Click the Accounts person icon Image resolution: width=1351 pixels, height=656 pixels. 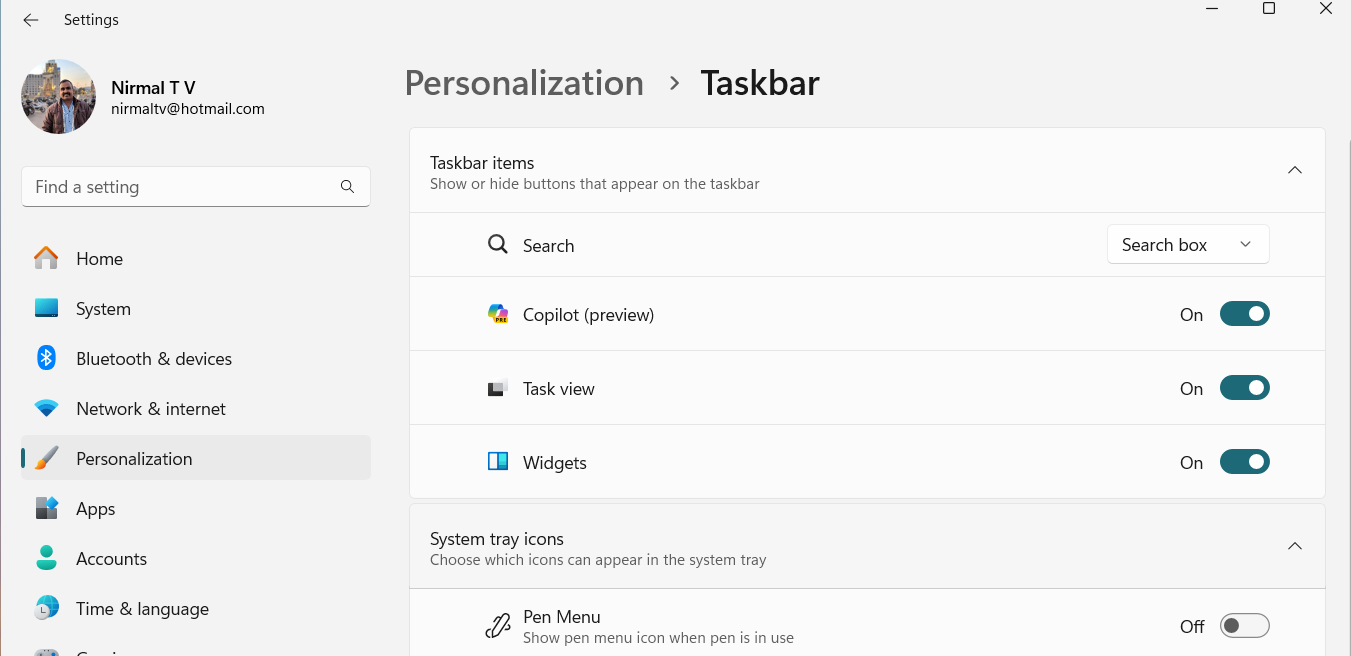click(x=46, y=558)
